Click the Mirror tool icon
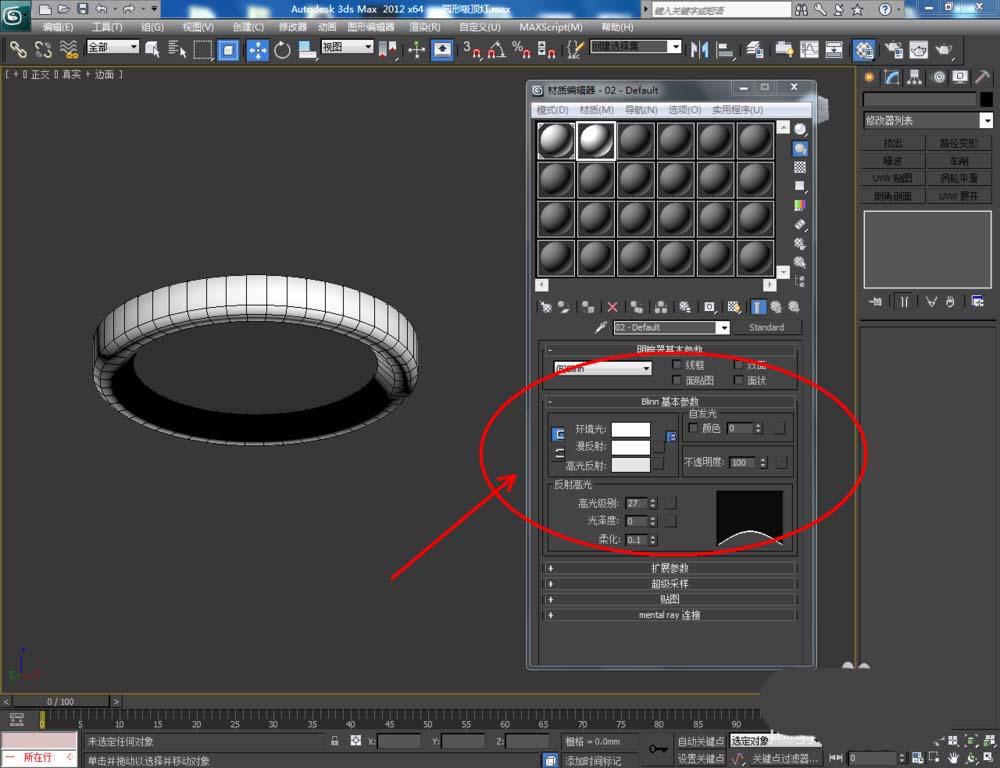The width and height of the screenshot is (1000, 768). [700, 50]
